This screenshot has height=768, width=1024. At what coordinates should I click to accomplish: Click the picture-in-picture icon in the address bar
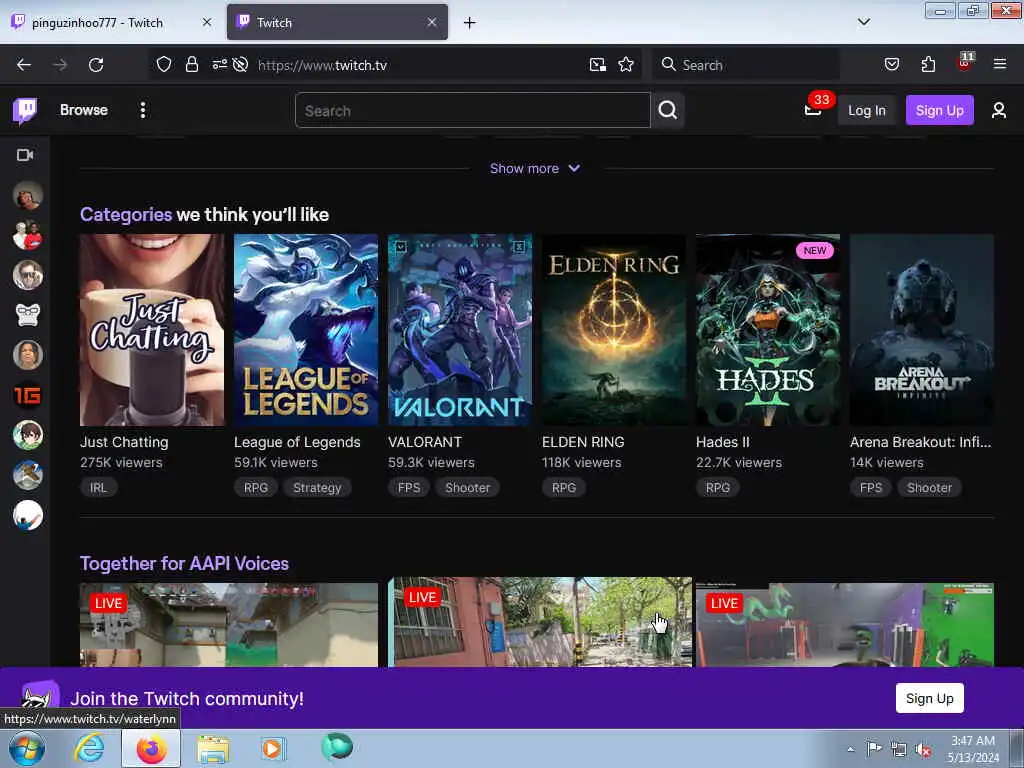pyautogui.click(x=598, y=65)
